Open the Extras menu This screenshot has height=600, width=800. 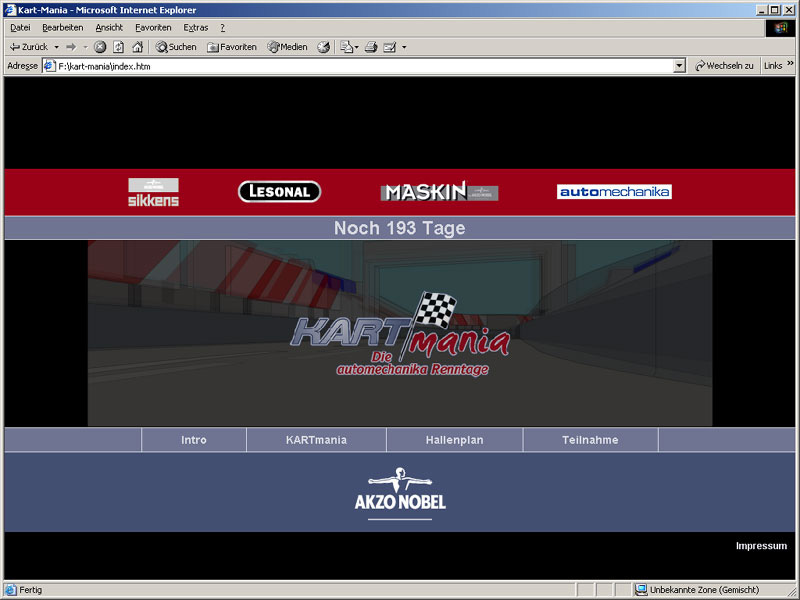pyautogui.click(x=196, y=28)
